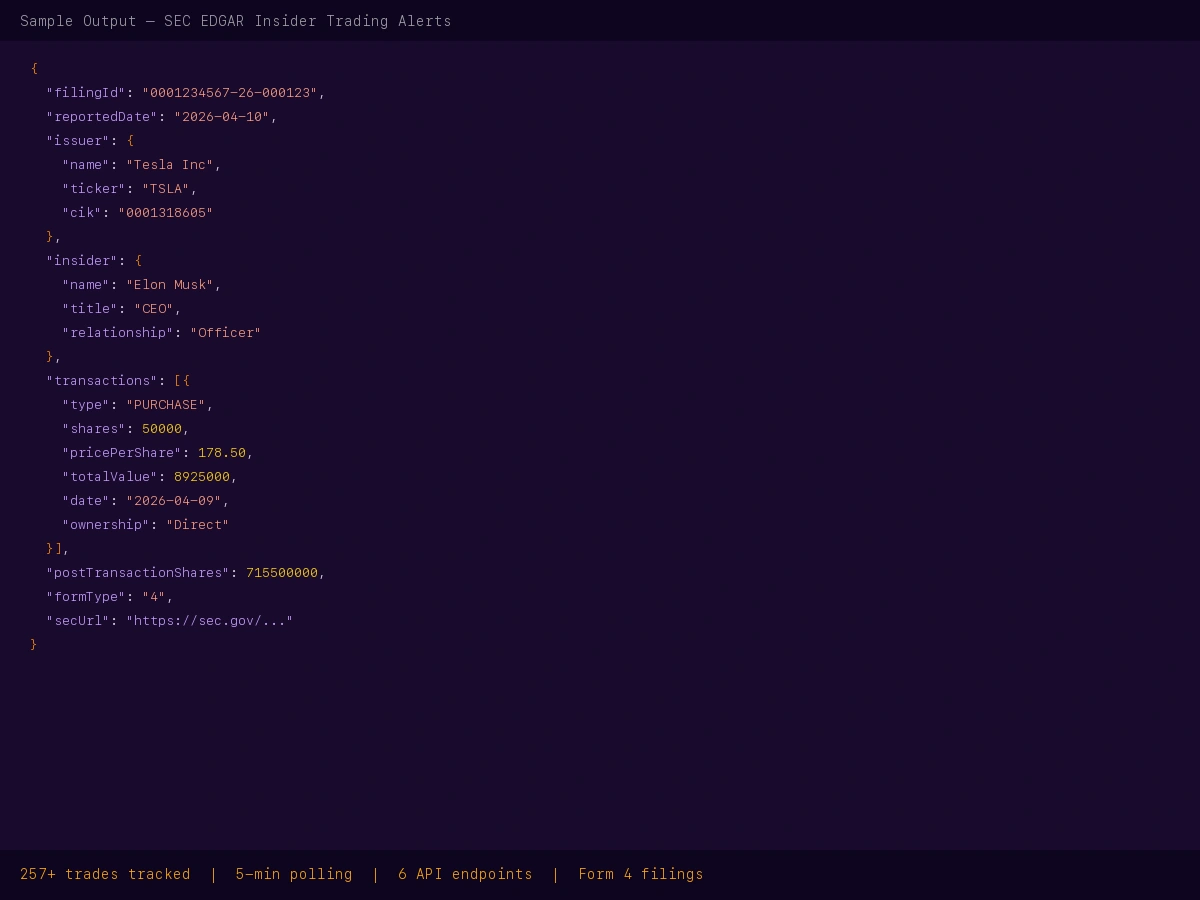This screenshot has width=1200, height=900.
Task: Click "5-min polling" in the footer
Action: pyautogui.click(x=294, y=874)
